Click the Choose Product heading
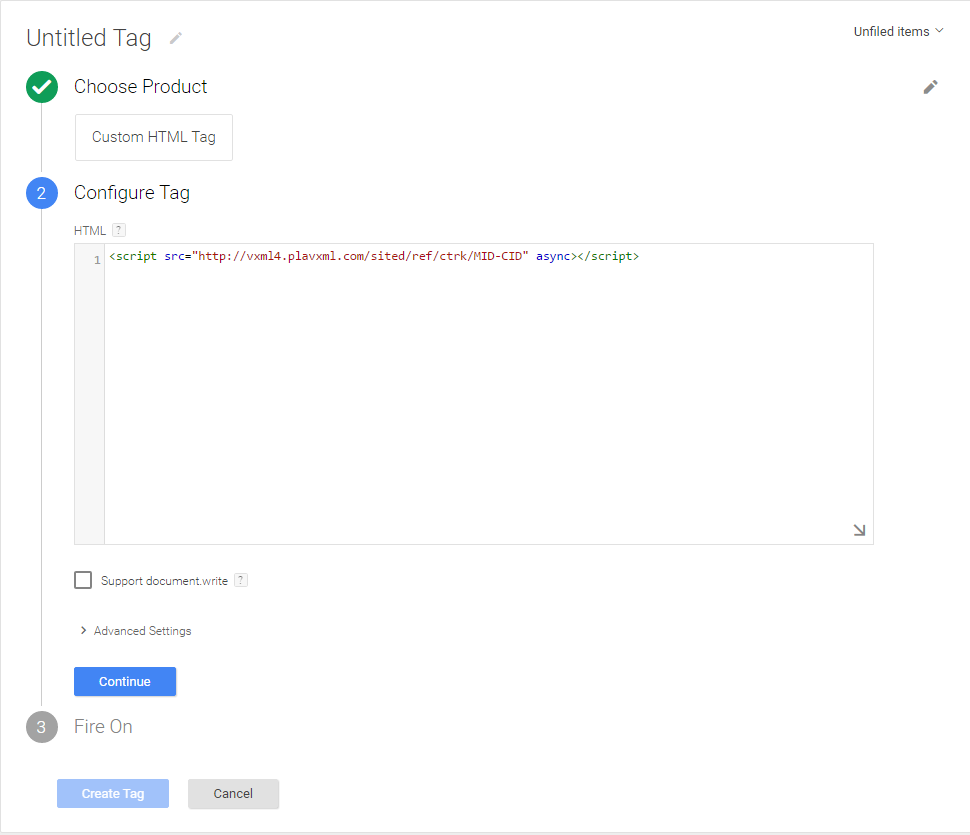 tap(140, 87)
